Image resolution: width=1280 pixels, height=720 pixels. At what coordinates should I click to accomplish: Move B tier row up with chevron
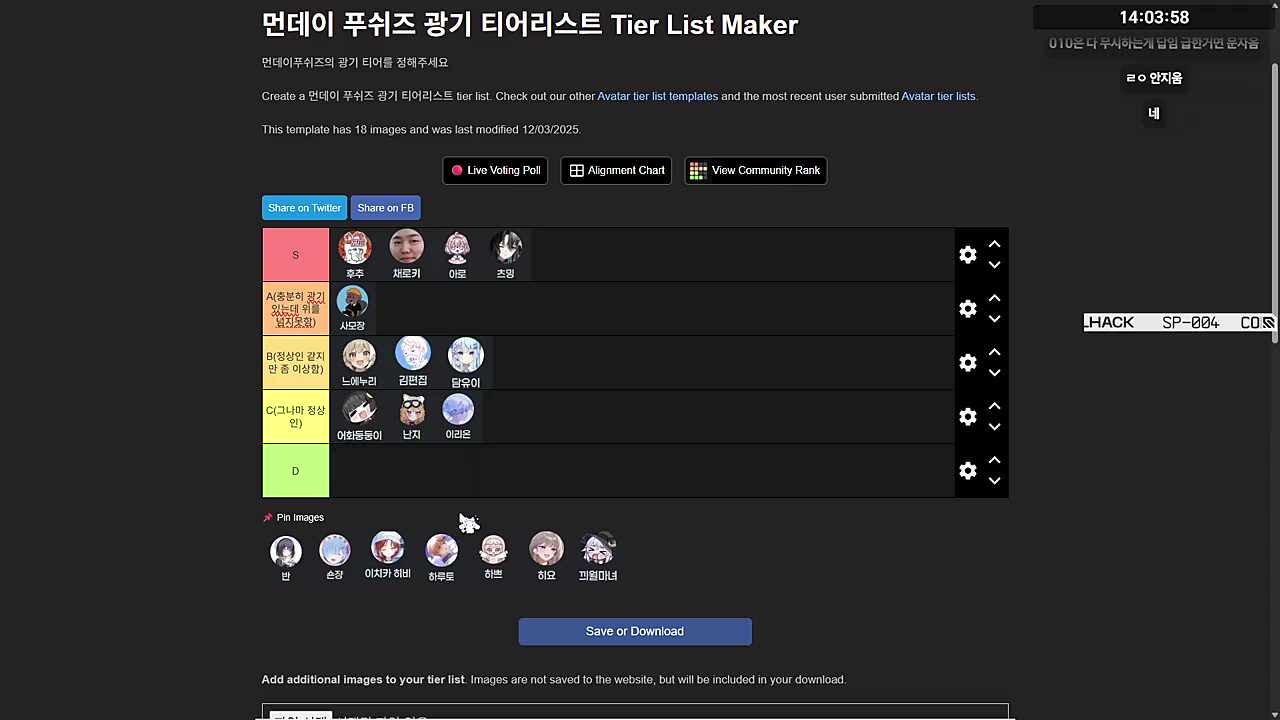click(994, 352)
